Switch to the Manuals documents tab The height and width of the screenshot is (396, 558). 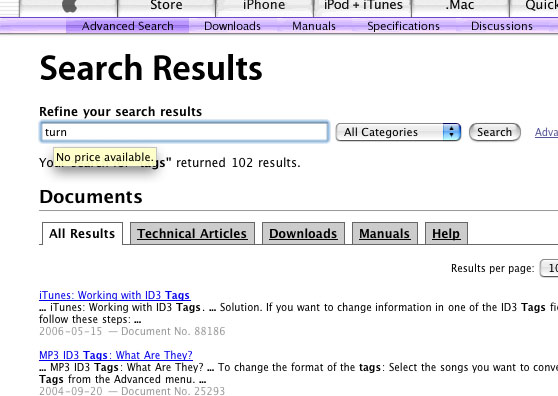click(x=384, y=233)
